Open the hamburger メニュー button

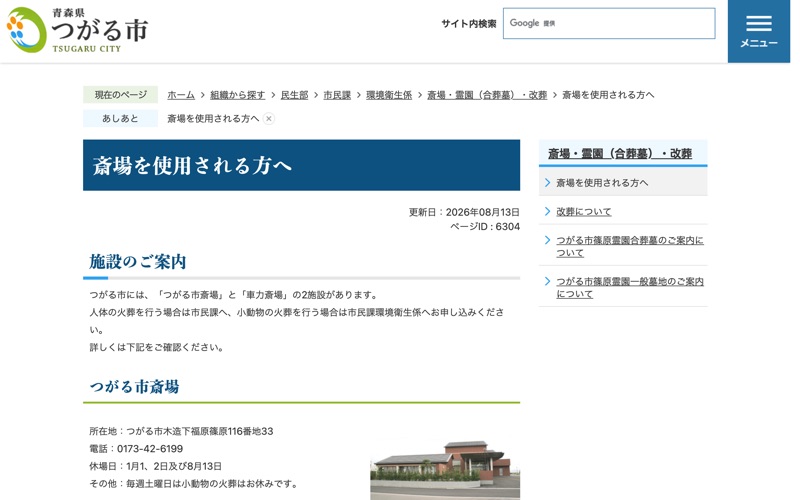[x=758, y=31]
